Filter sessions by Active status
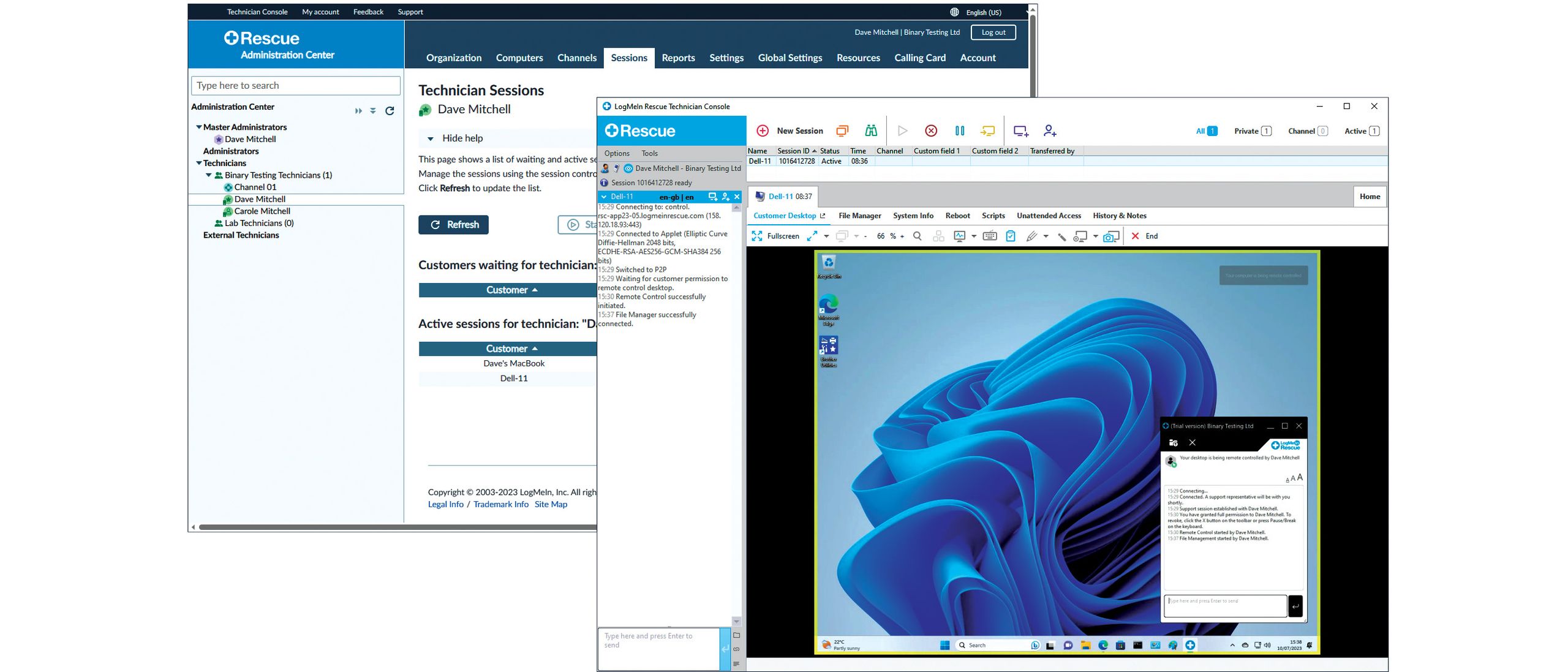Image resolution: width=1568 pixels, height=672 pixels. pos(1362,131)
